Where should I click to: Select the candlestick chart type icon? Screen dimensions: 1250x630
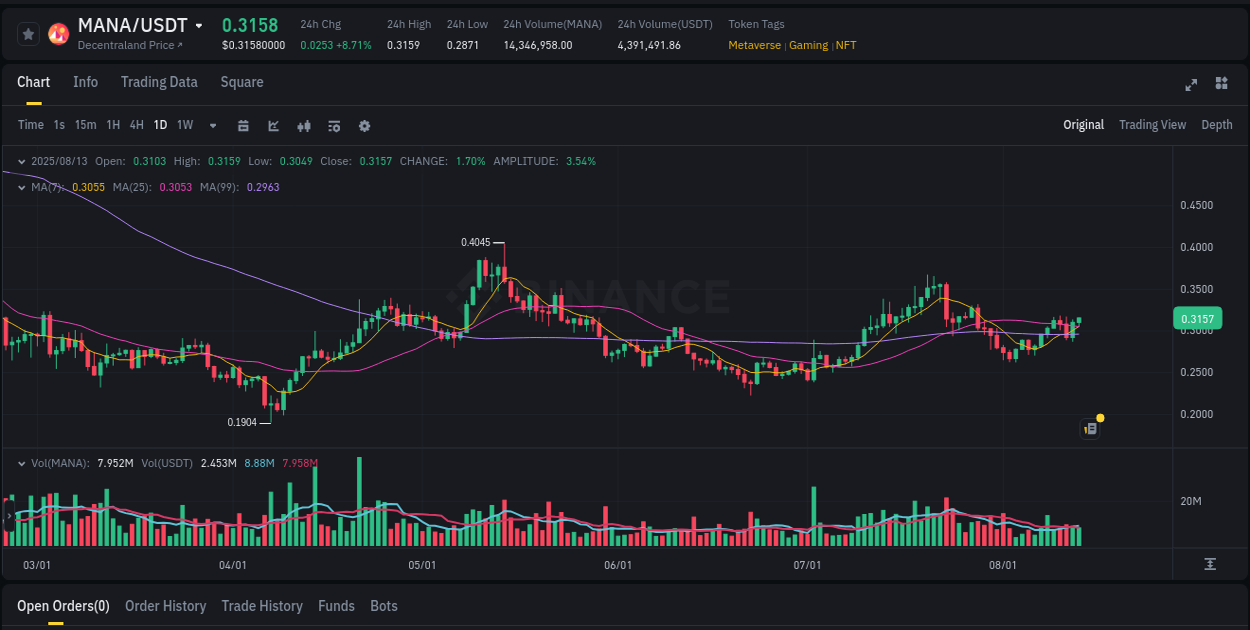tap(304, 126)
